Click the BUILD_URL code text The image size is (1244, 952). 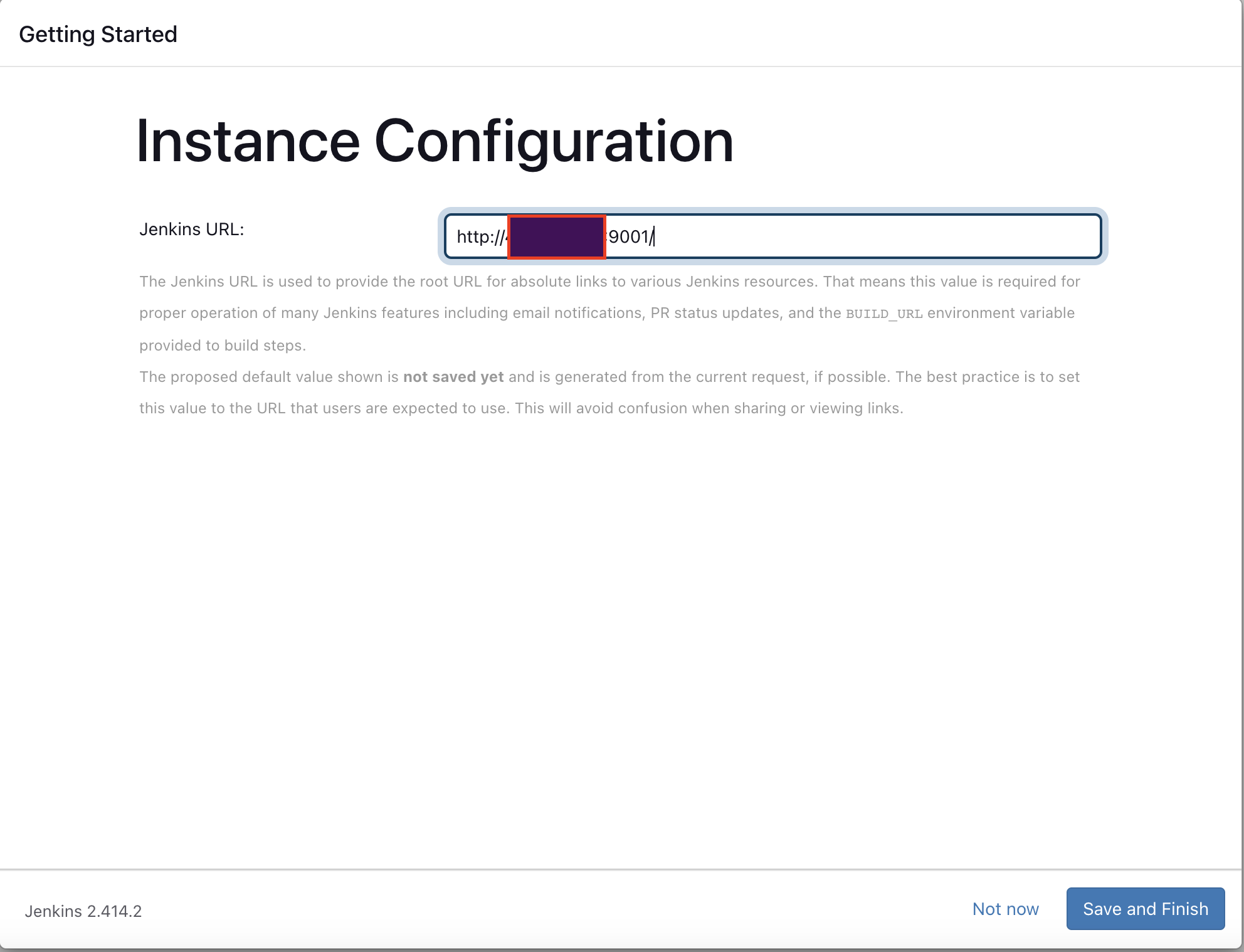(883, 314)
